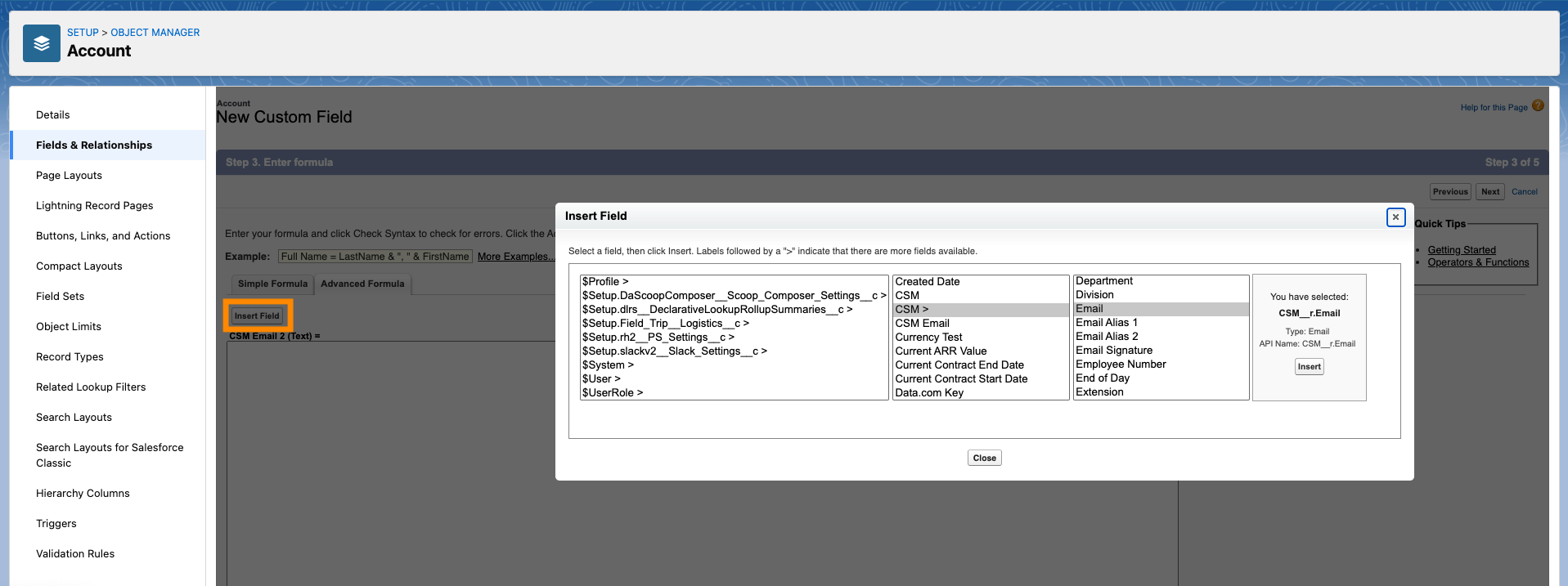Select Current Contract End Date field
Viewport: 1568px width, 586px height.
click(981, 365)
